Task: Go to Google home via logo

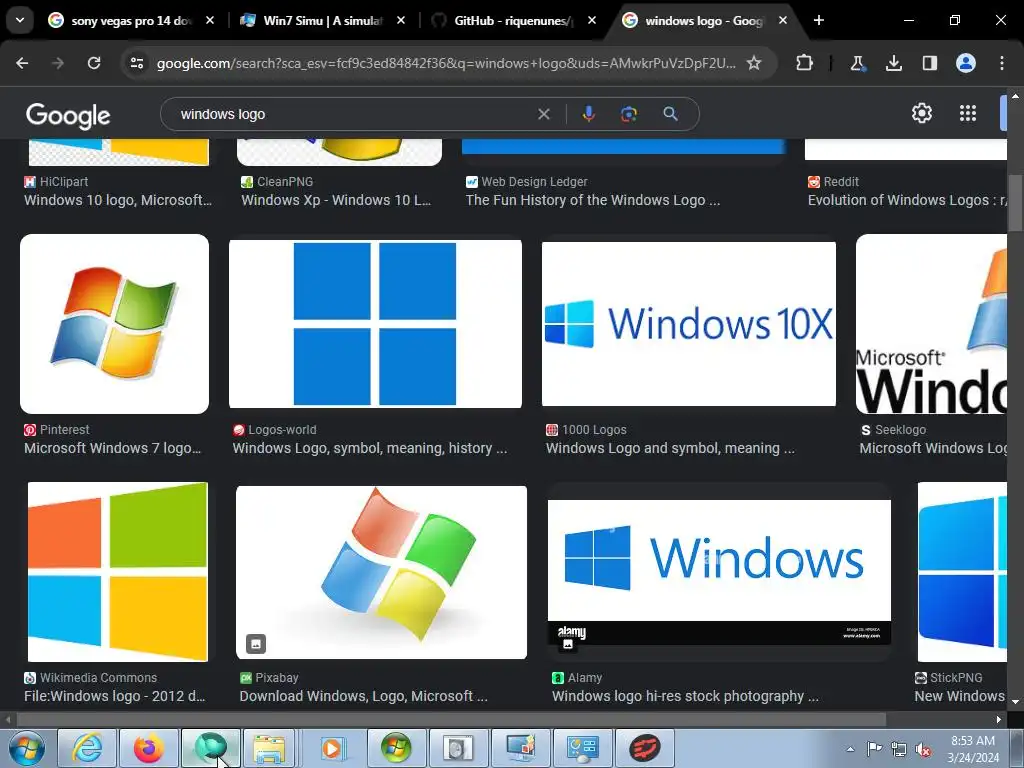Action: coord(68,116)
